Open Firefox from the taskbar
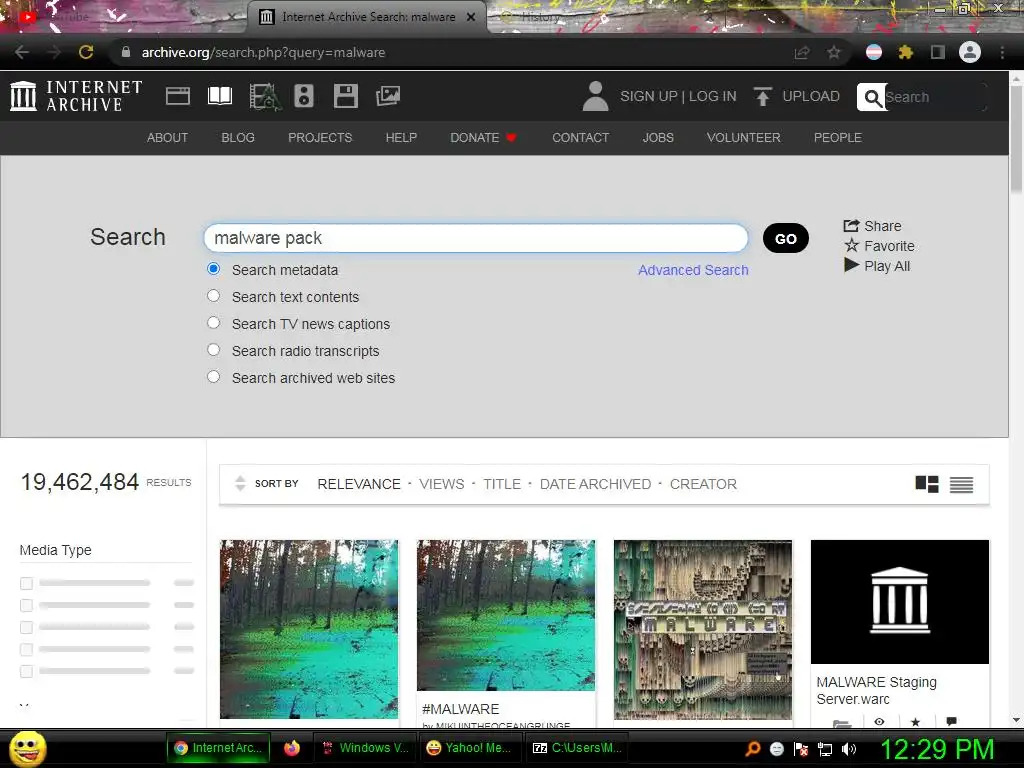The image size is (1024, 768). (292, 748)
